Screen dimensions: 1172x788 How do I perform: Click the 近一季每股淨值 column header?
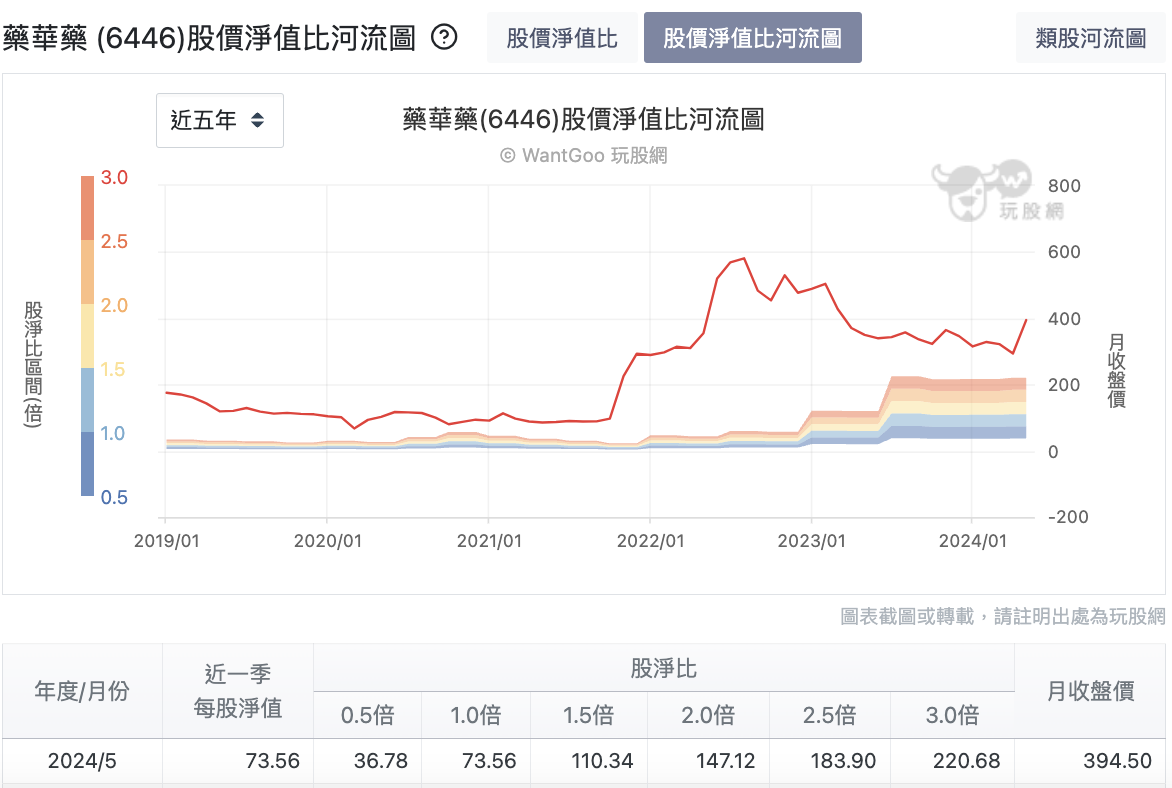click(238, 691)
